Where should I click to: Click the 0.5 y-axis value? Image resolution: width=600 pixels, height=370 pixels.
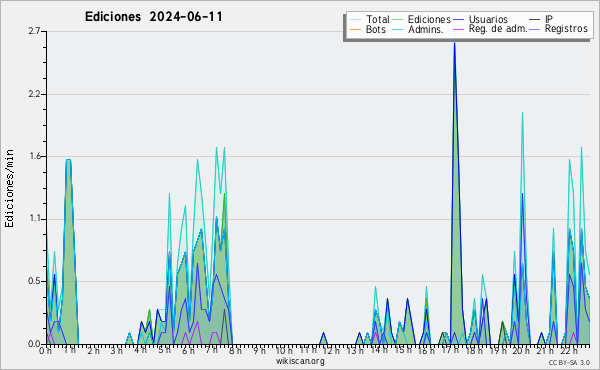[x=34, y=281]
